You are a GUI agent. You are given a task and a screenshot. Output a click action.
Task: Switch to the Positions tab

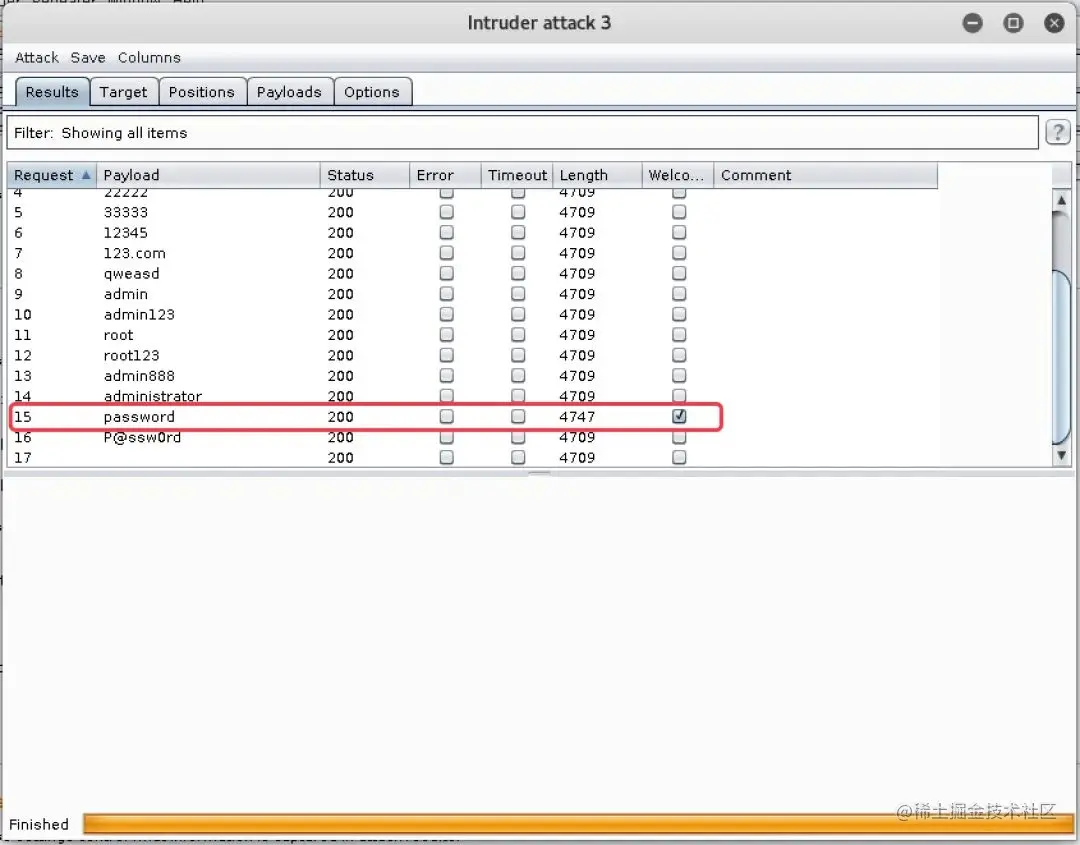point(202,92)
